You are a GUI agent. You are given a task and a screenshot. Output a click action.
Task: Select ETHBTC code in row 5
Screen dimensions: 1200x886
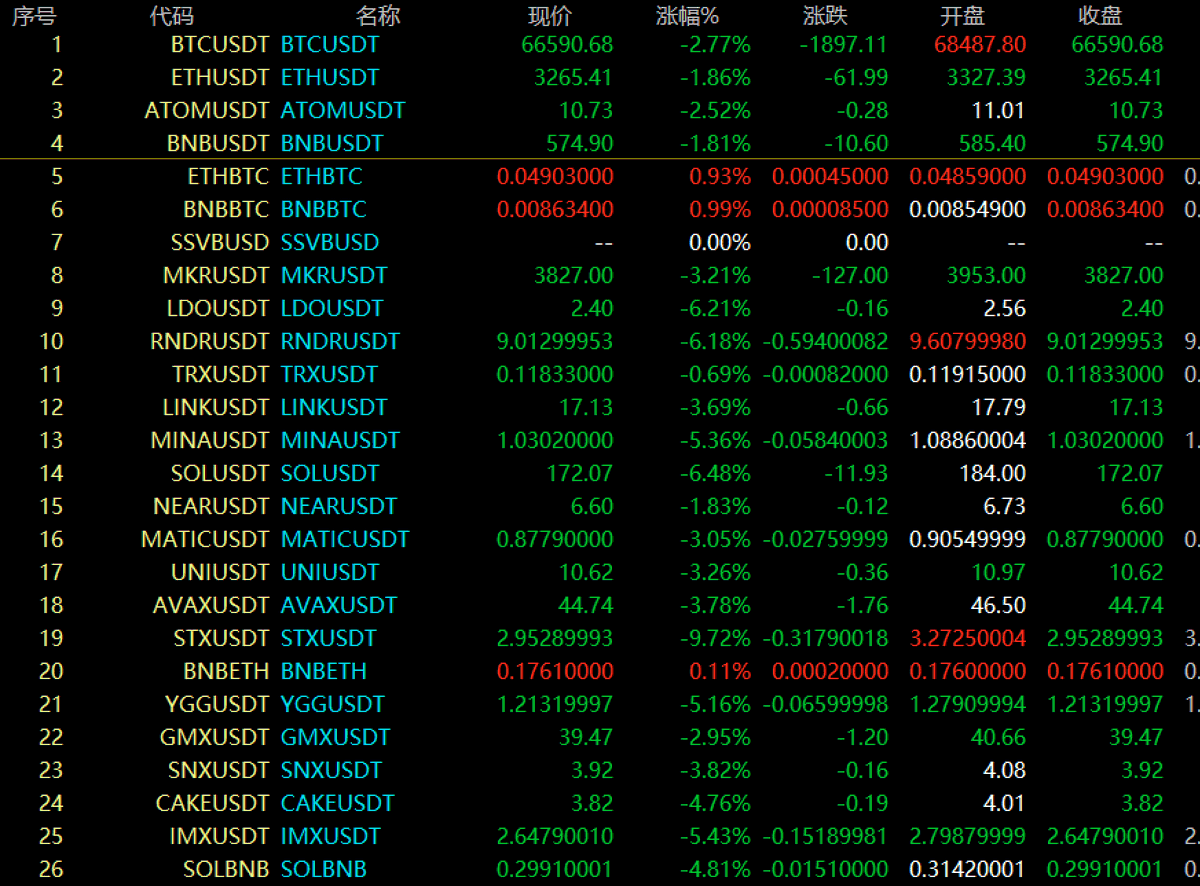coord(228,176)
